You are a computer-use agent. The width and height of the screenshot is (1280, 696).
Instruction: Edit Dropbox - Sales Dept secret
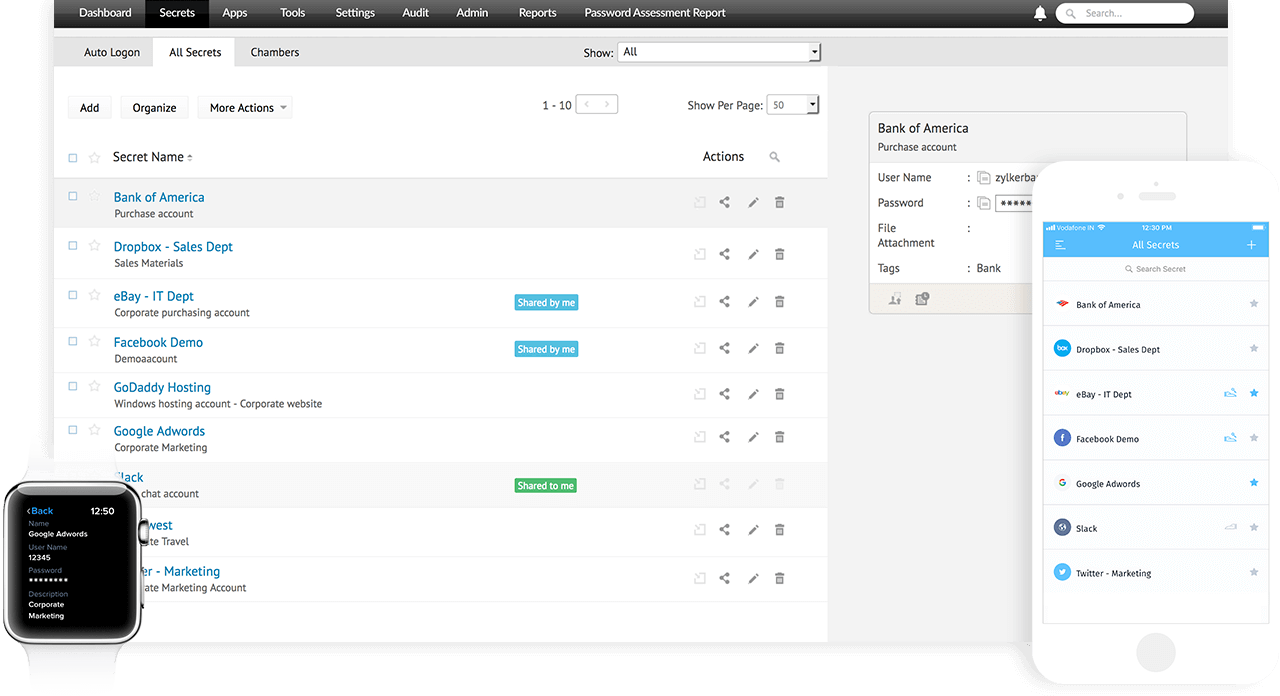[x=753, y=254]
